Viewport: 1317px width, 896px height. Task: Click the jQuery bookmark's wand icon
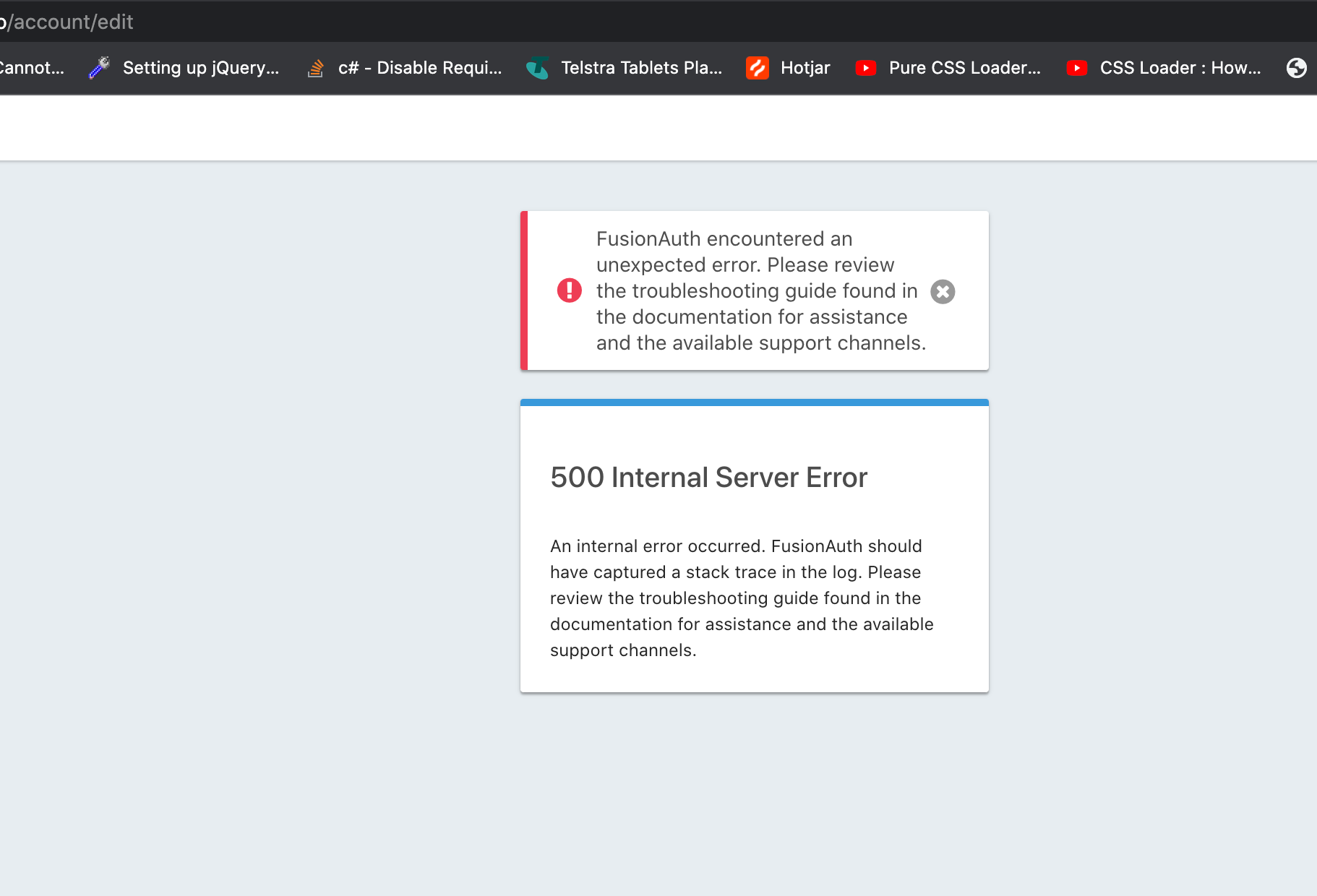99,68
